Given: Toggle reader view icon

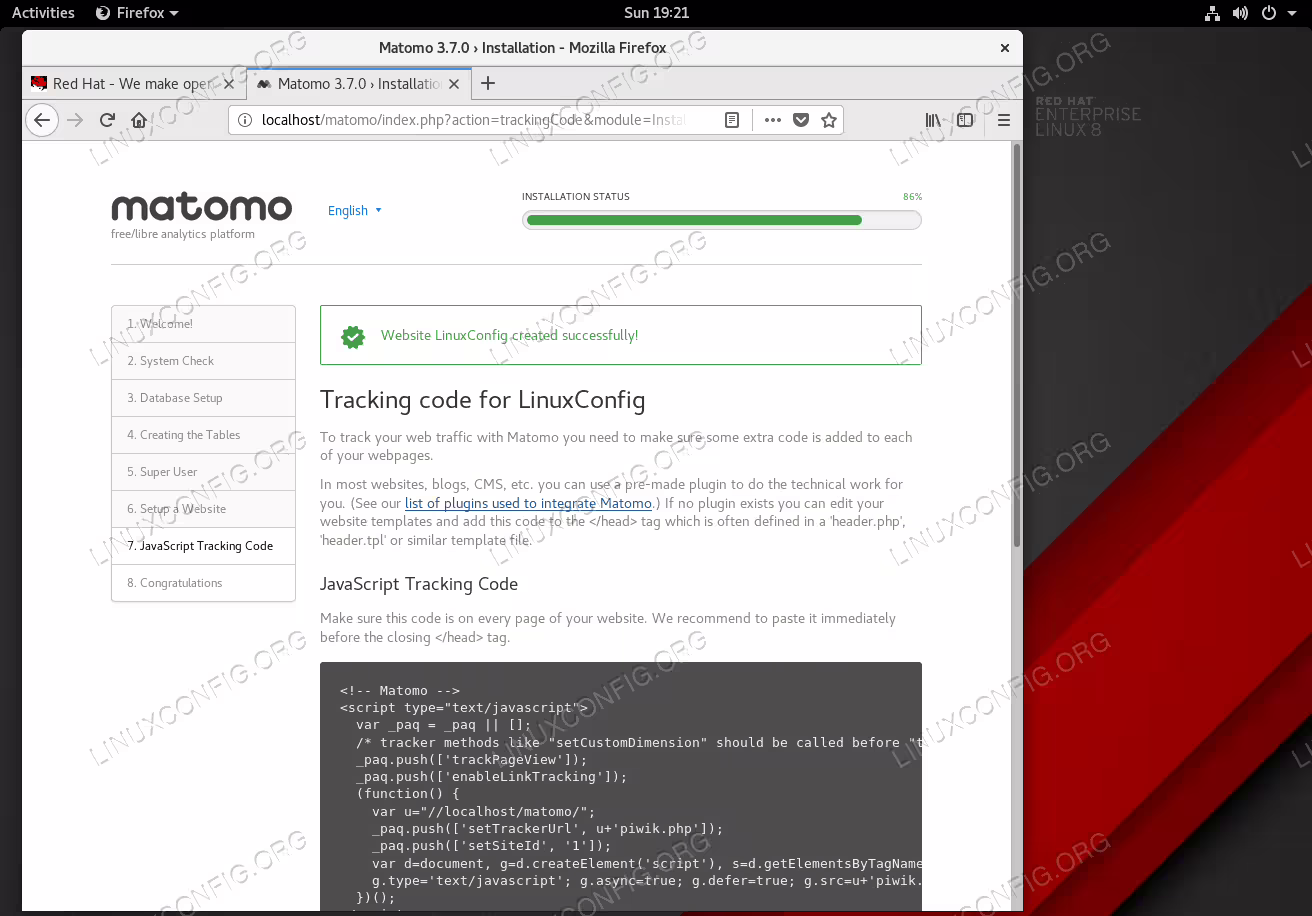Looking at the screenshot, I should [x=732, y=120].
